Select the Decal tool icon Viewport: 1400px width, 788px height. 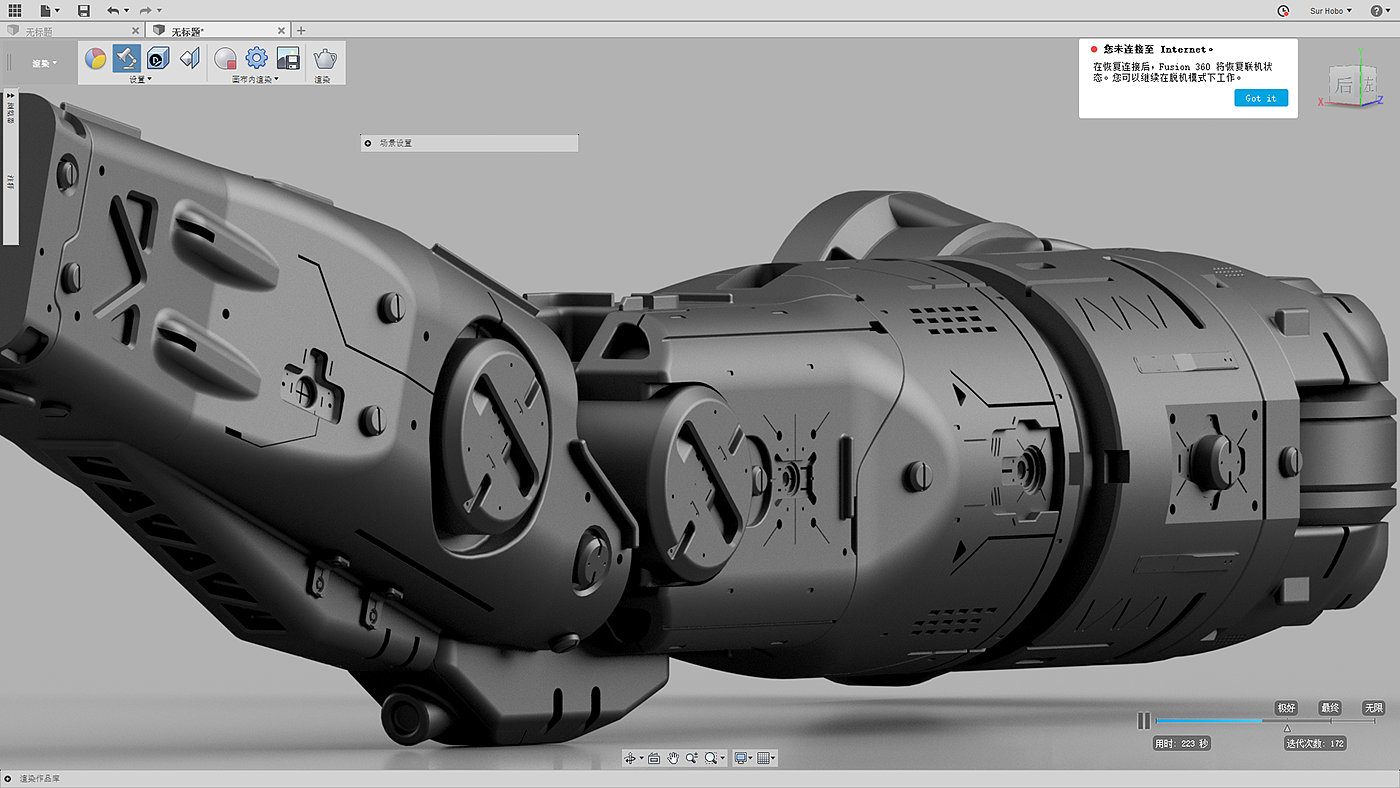pos(158,58)
